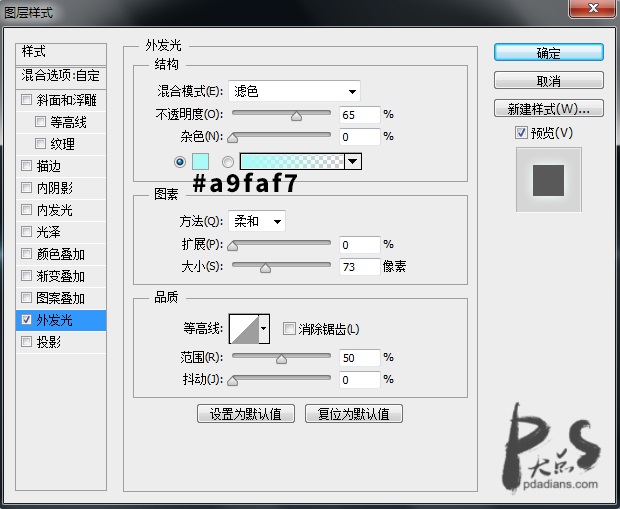Image resolution: width=620 pixels, height=509 pixels.
Task: Enable the 斜面和浮雕 checkbox
Action: point(26,99)
